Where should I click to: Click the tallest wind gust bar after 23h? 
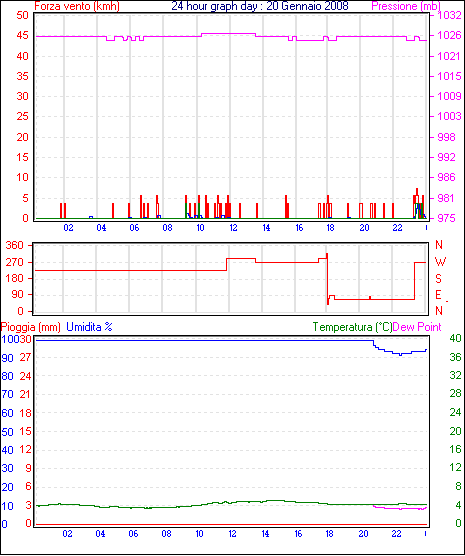(x=417, y=203)
